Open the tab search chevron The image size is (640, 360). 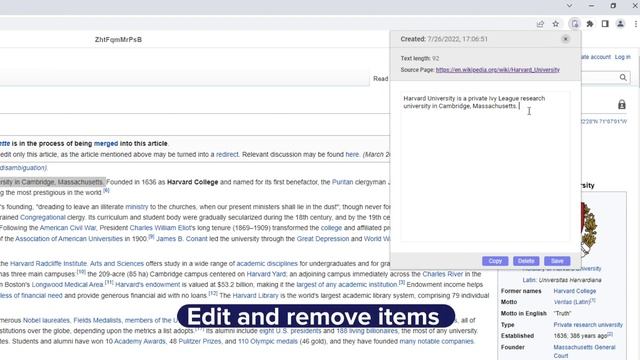coord(569,6)
